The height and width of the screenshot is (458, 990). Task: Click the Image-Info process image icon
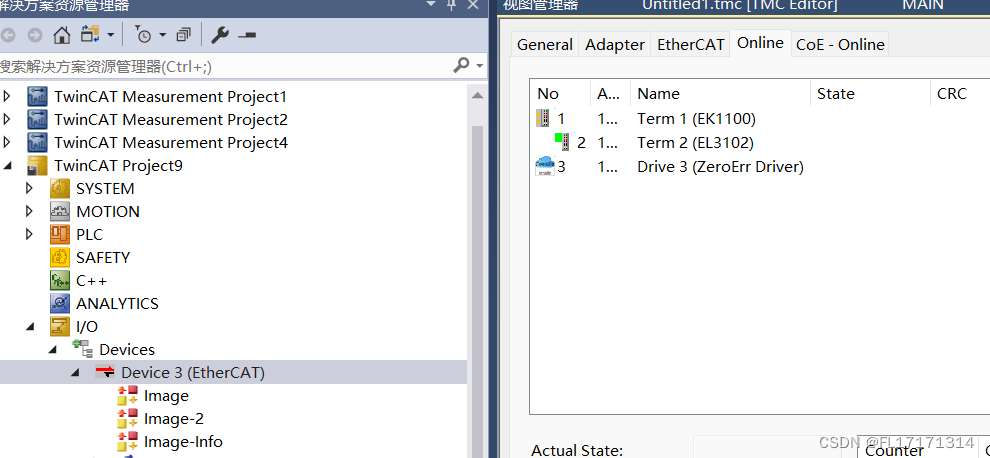tap(128, 441)
